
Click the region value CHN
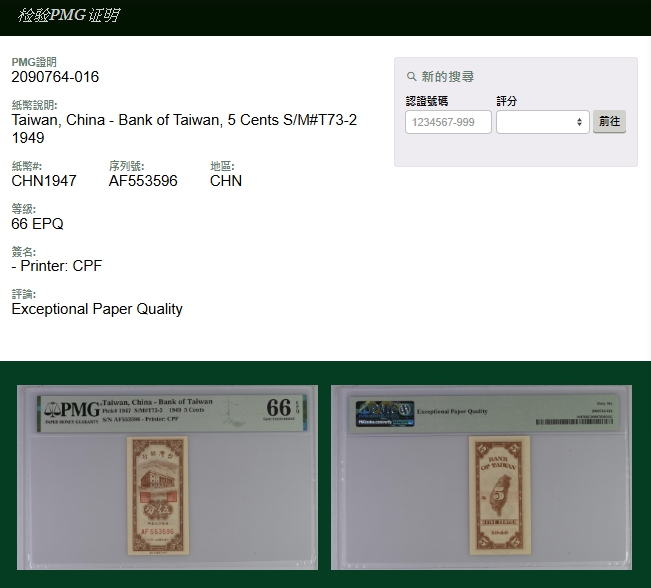click(226, 181)
